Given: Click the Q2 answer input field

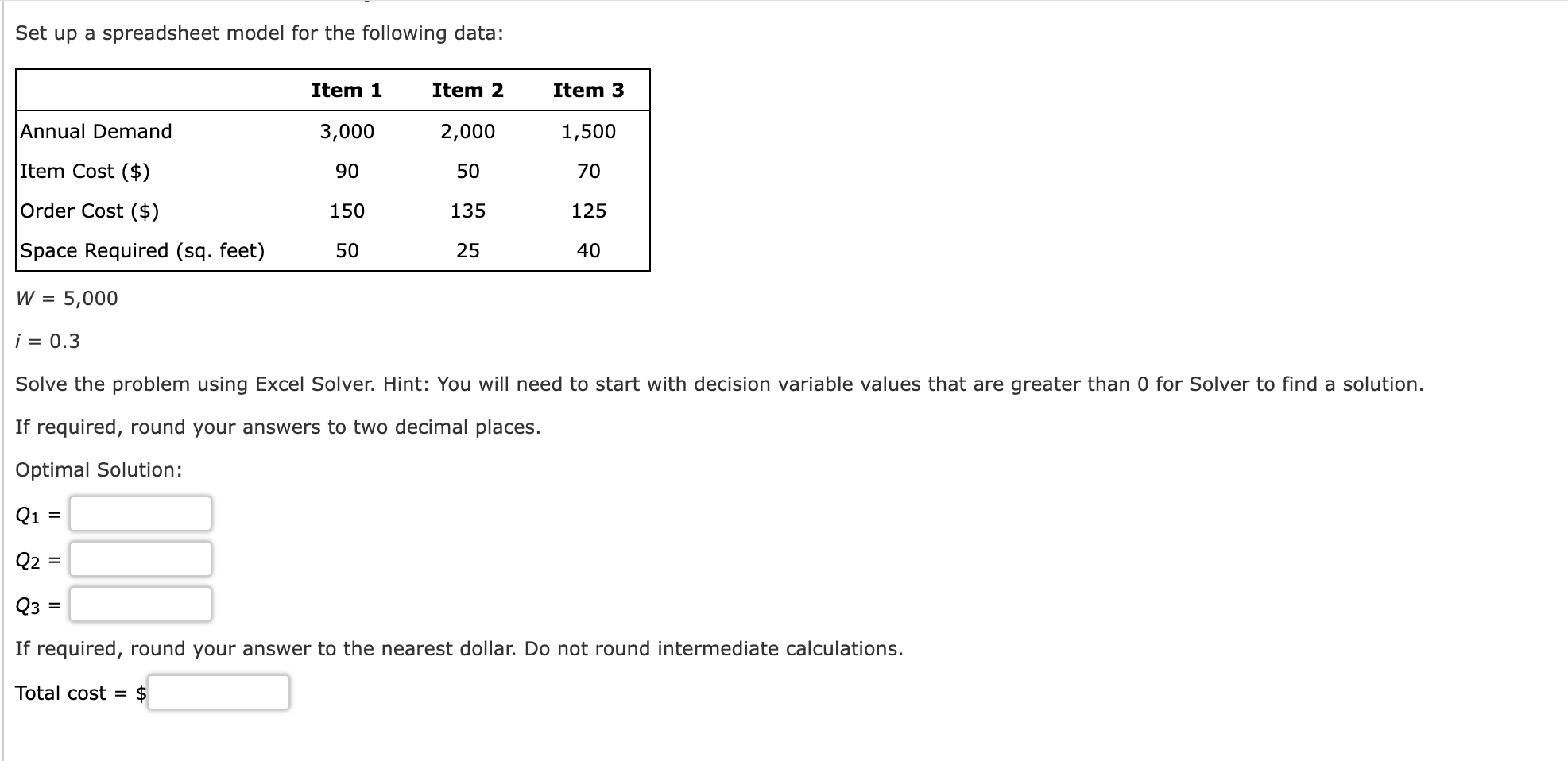Looking at the screenshot, I should (x=139, y=560).
